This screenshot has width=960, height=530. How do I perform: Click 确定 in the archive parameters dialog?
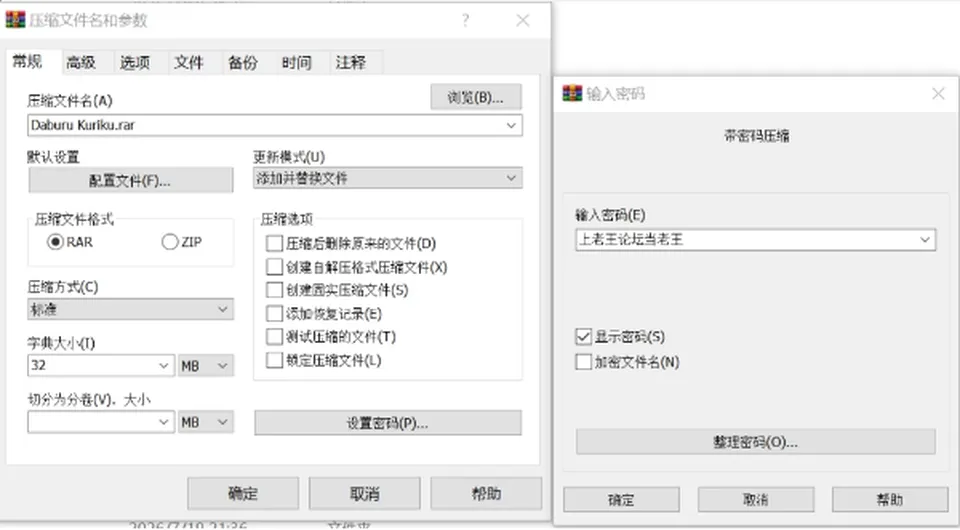tap(243, 493)
